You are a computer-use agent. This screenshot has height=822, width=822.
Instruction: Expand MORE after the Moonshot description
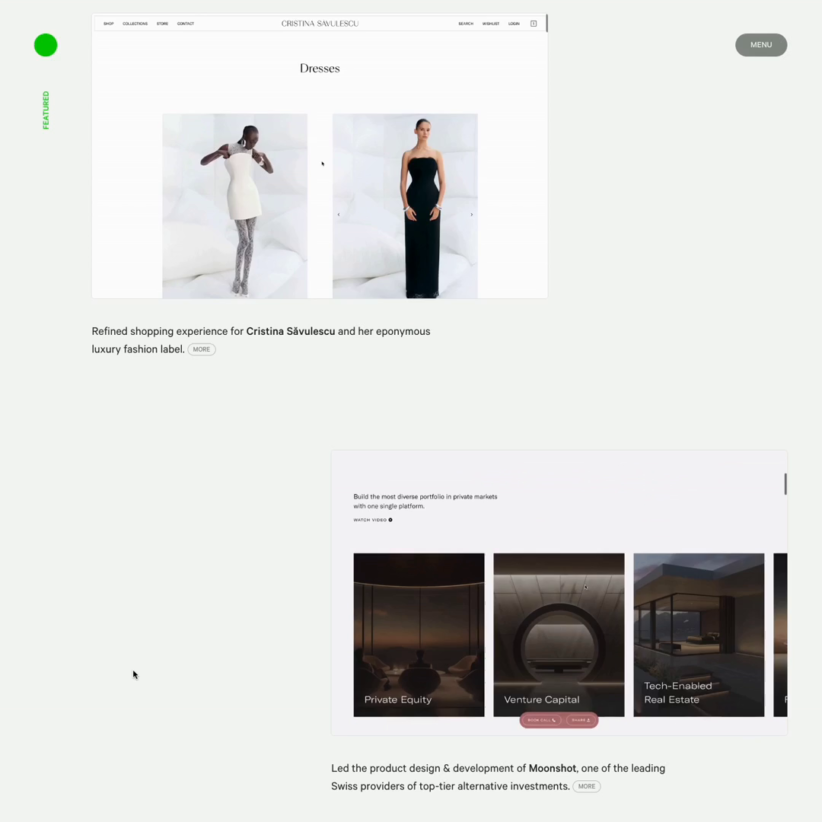(586, 787)
